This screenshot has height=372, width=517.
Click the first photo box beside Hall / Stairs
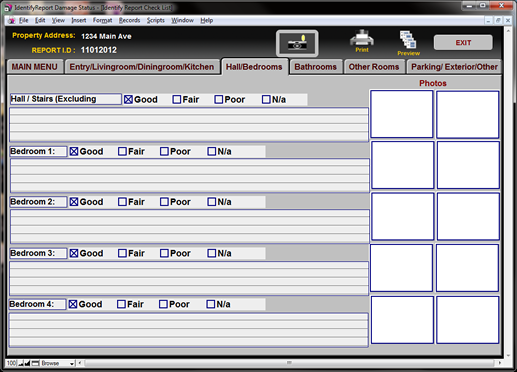402,114
